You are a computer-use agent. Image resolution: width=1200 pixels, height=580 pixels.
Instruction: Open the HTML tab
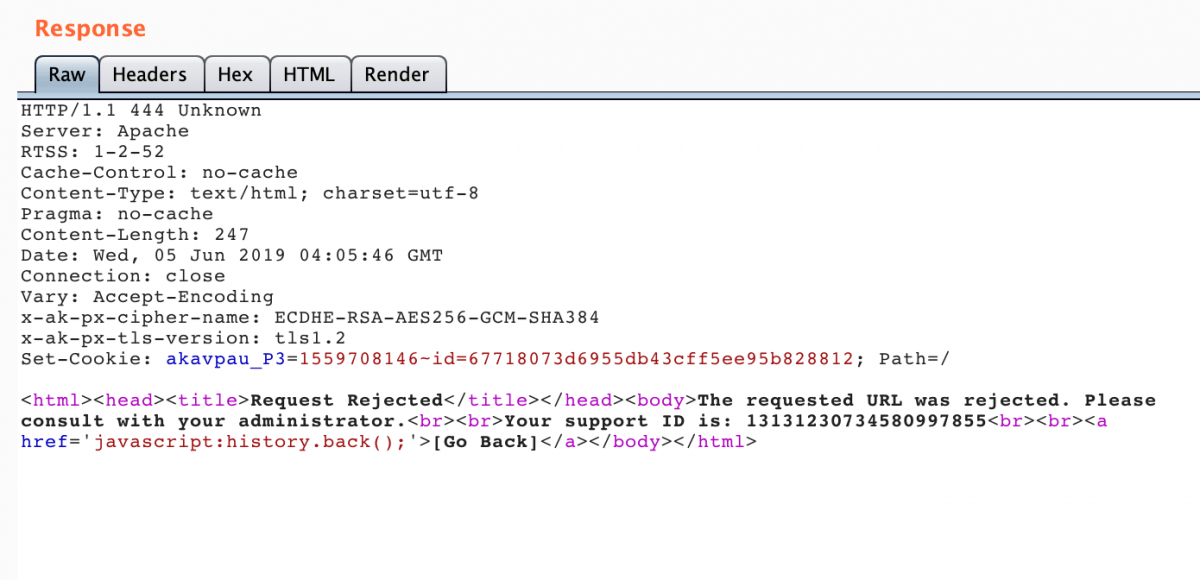310,73
